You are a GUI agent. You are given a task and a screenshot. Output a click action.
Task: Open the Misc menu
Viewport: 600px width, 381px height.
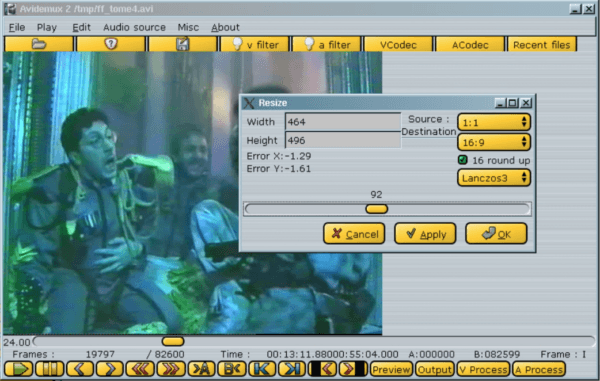click(x=188, y=27)
